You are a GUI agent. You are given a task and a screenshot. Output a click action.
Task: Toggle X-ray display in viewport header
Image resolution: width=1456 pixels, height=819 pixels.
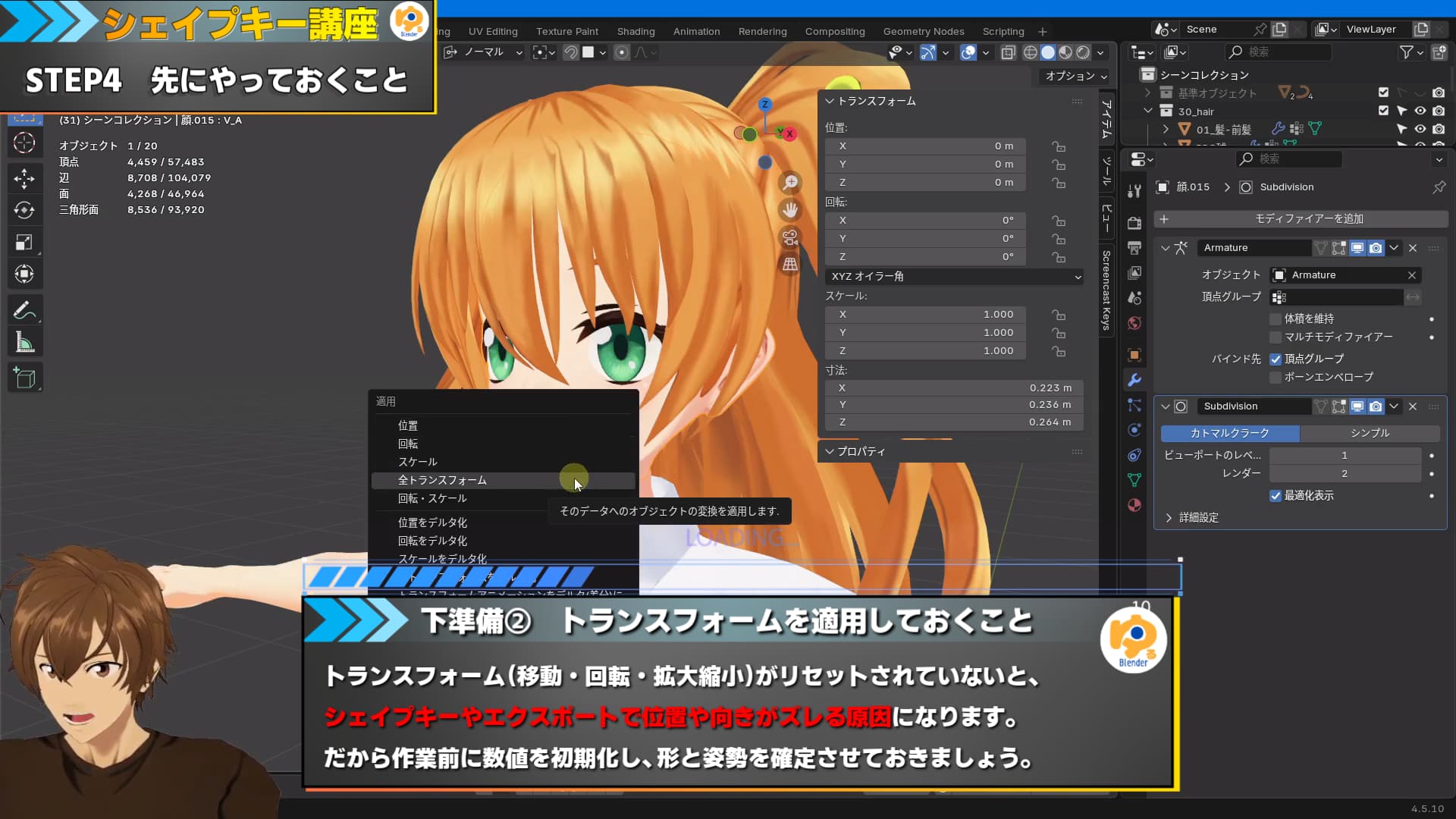click(1008, 52)
